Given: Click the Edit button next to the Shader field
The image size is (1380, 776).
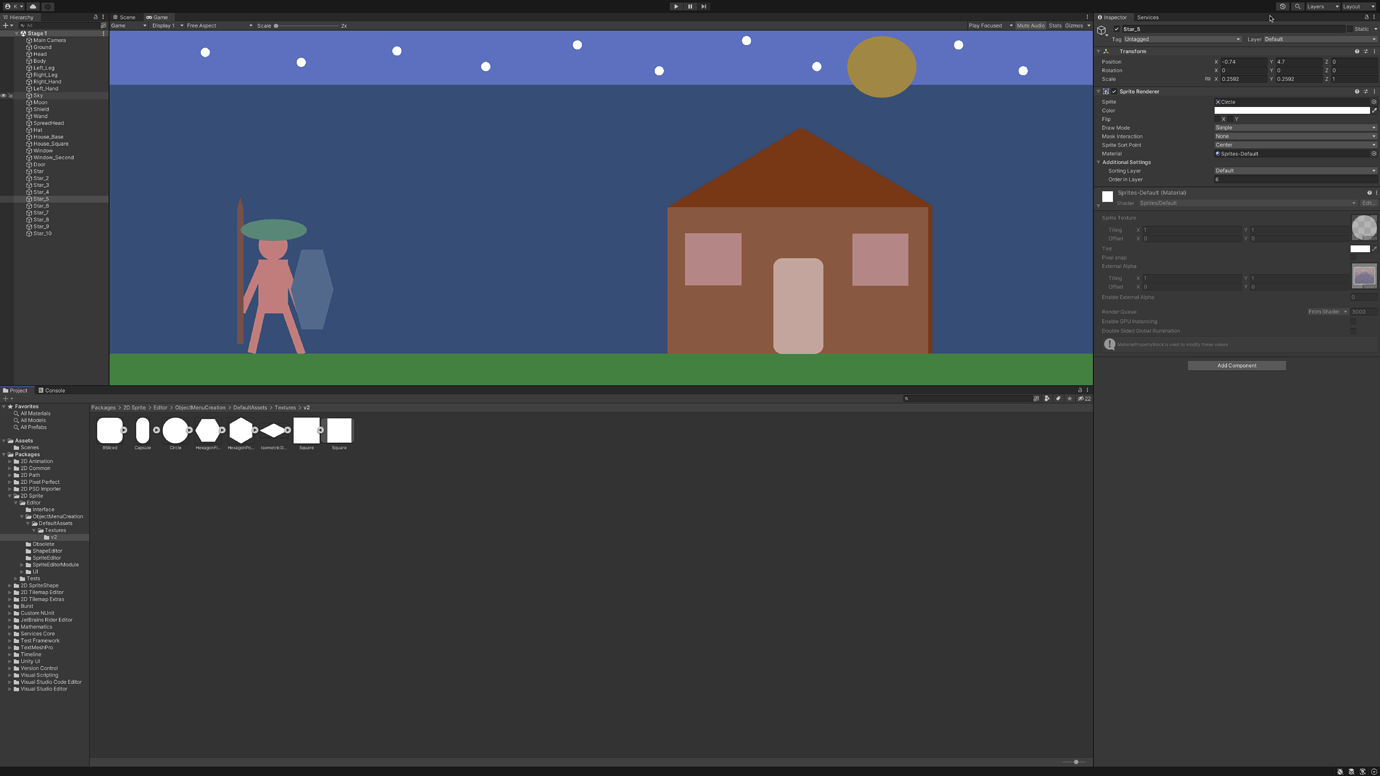Looking at the screenshot, I should tap(1368, 202).
